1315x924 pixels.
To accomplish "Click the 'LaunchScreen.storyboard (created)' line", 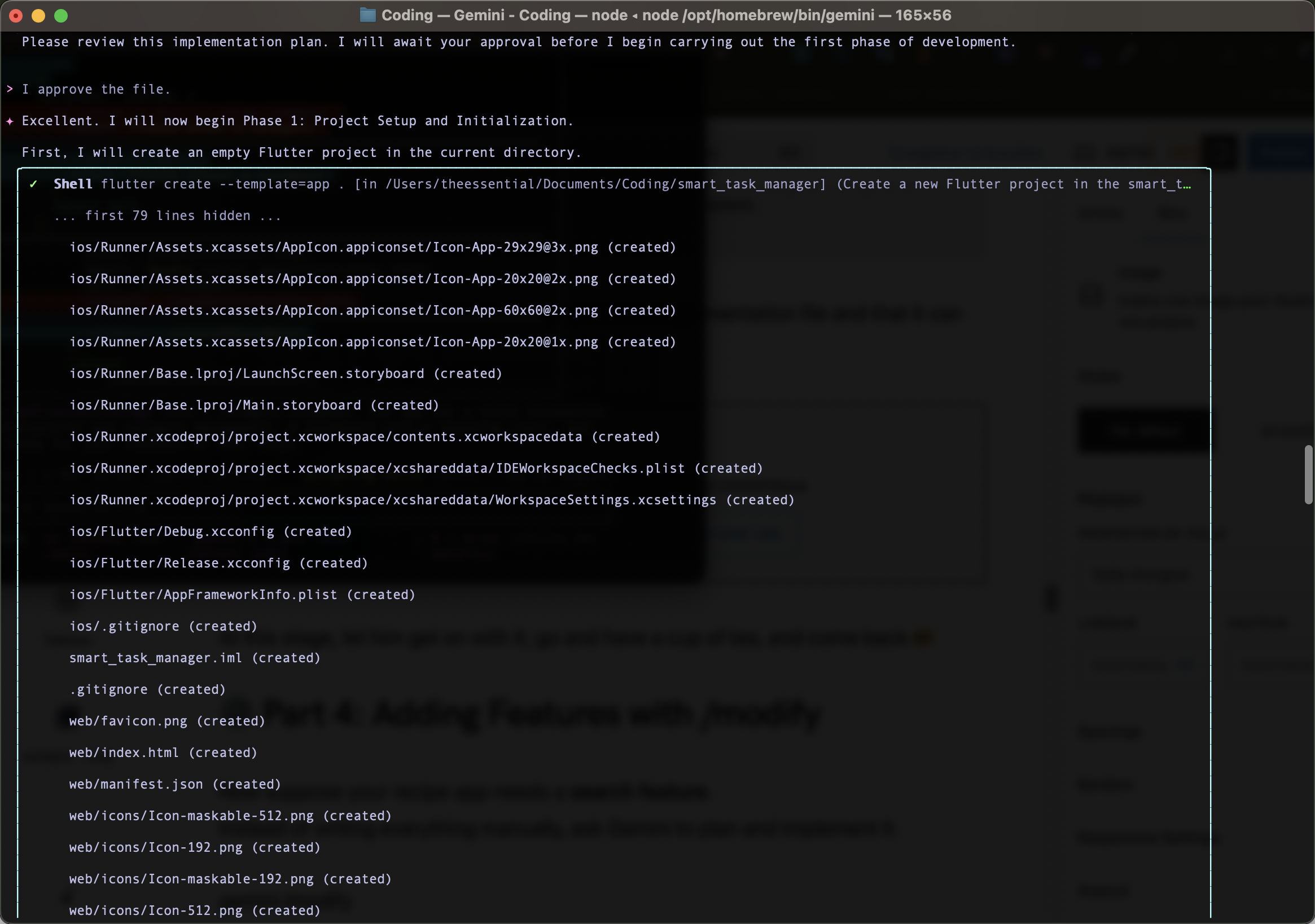I will 285,373.
